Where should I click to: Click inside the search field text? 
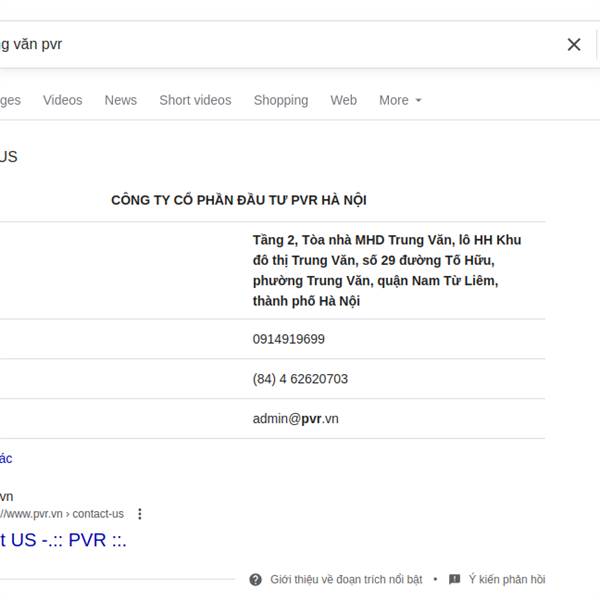click(x=31, y=44)
